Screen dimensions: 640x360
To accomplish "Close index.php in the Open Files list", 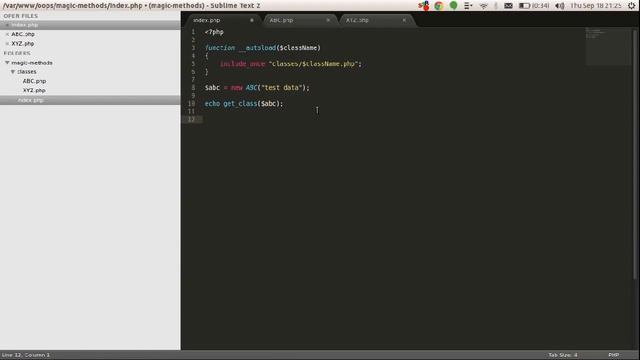I will [7, 25].
